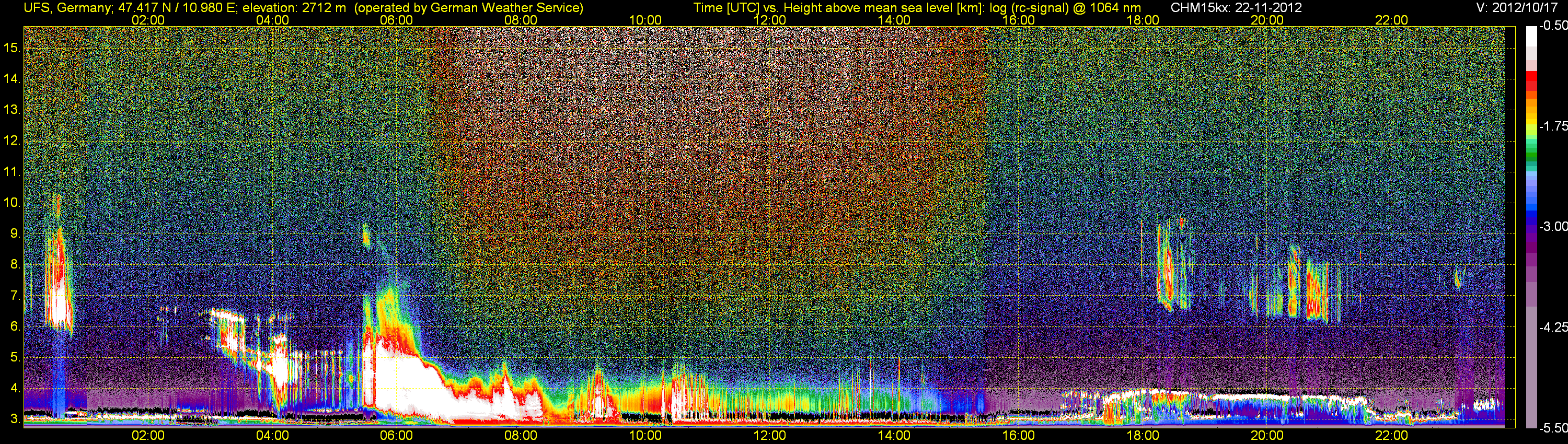The width and height of the screenshot is (1568, 444).
Task: Click the 14:00 label on top time axis
Action: [894, 20]
